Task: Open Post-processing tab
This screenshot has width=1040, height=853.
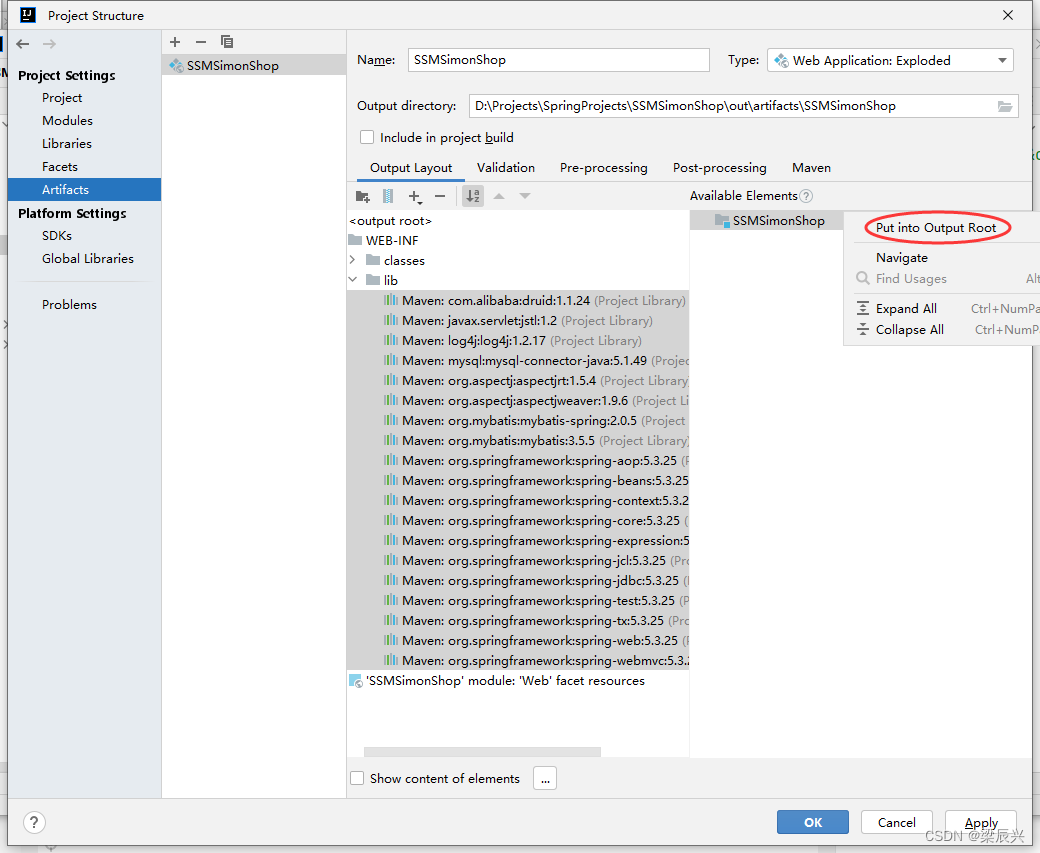Action: (720, 168)
